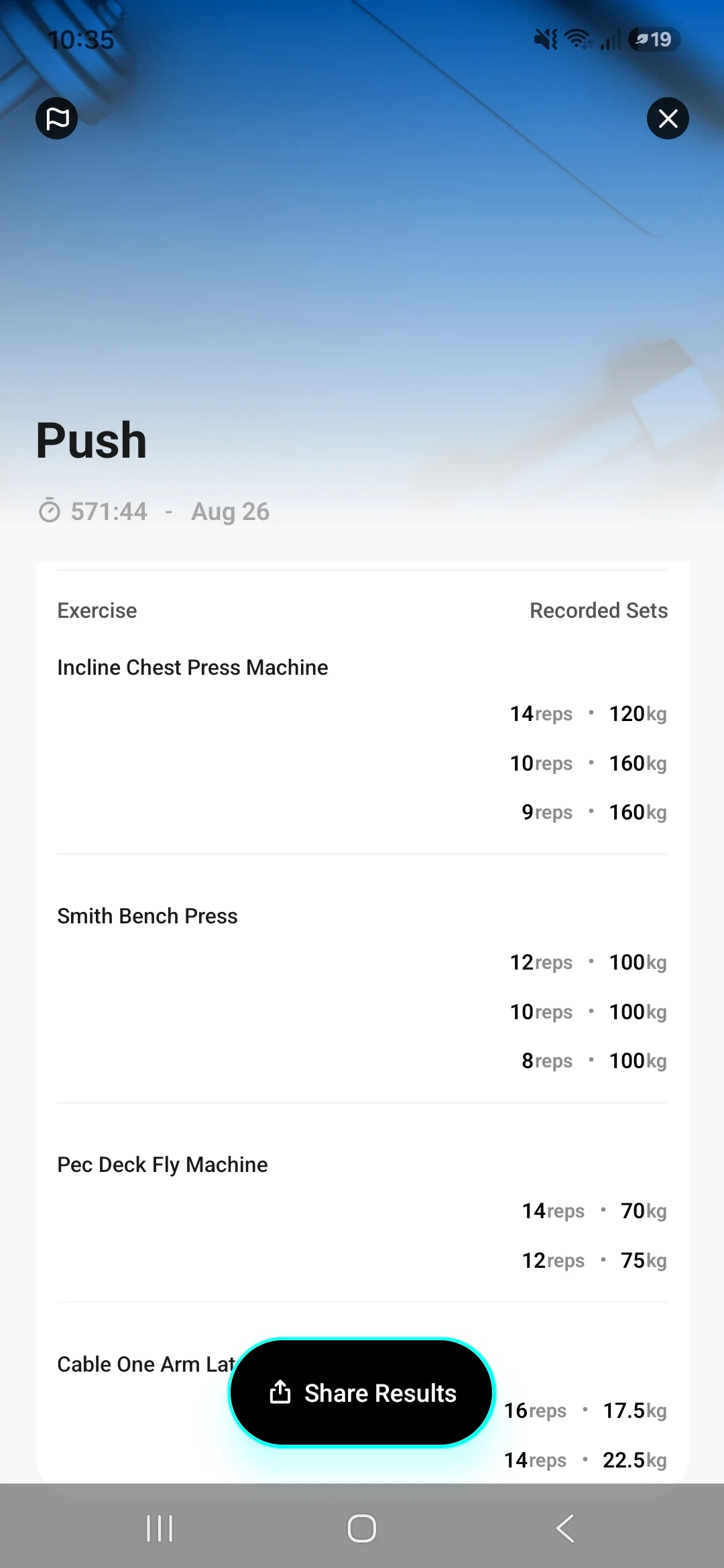The width and height of the screenshot is (724, 1568).
Task: Select the 8 reps 100kg set
Action: click(x=594, y=1061)
